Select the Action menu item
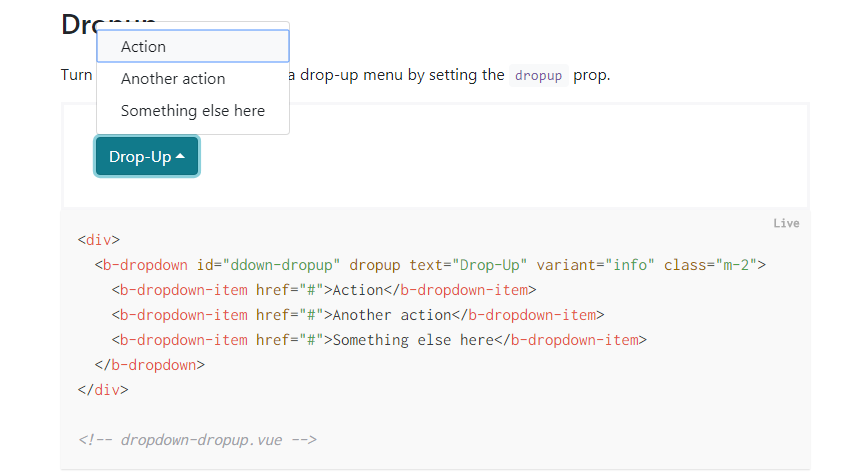This screenshot has width=844, height=474. (193, 46)
